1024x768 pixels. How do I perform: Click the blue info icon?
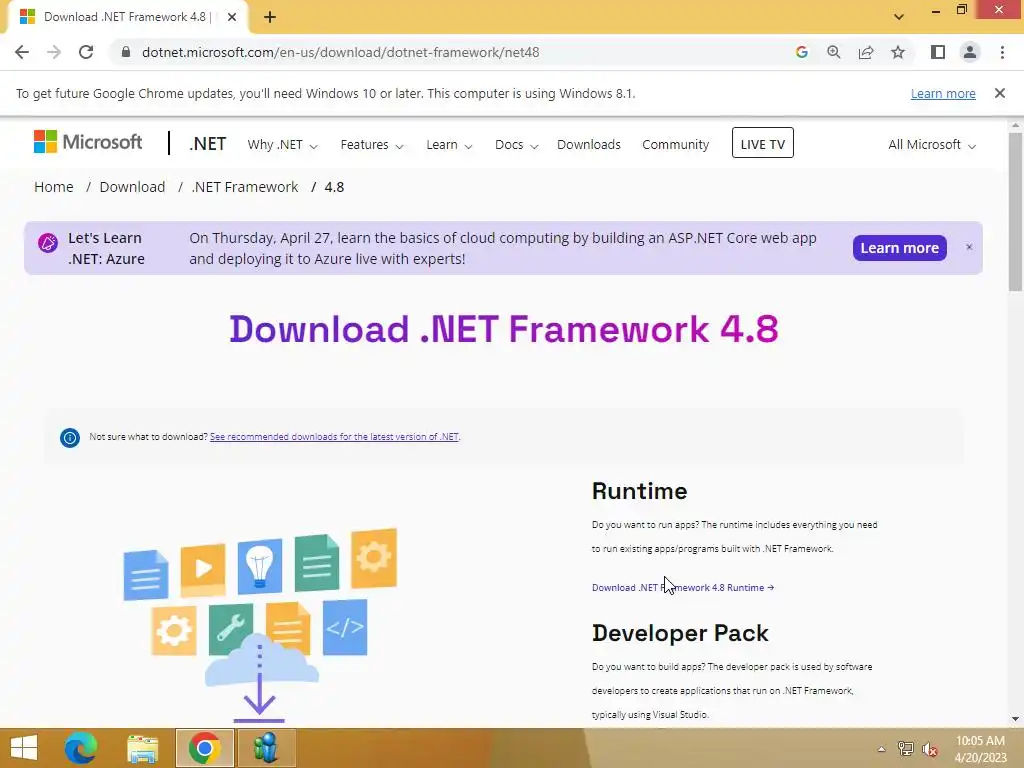point(70,438)
